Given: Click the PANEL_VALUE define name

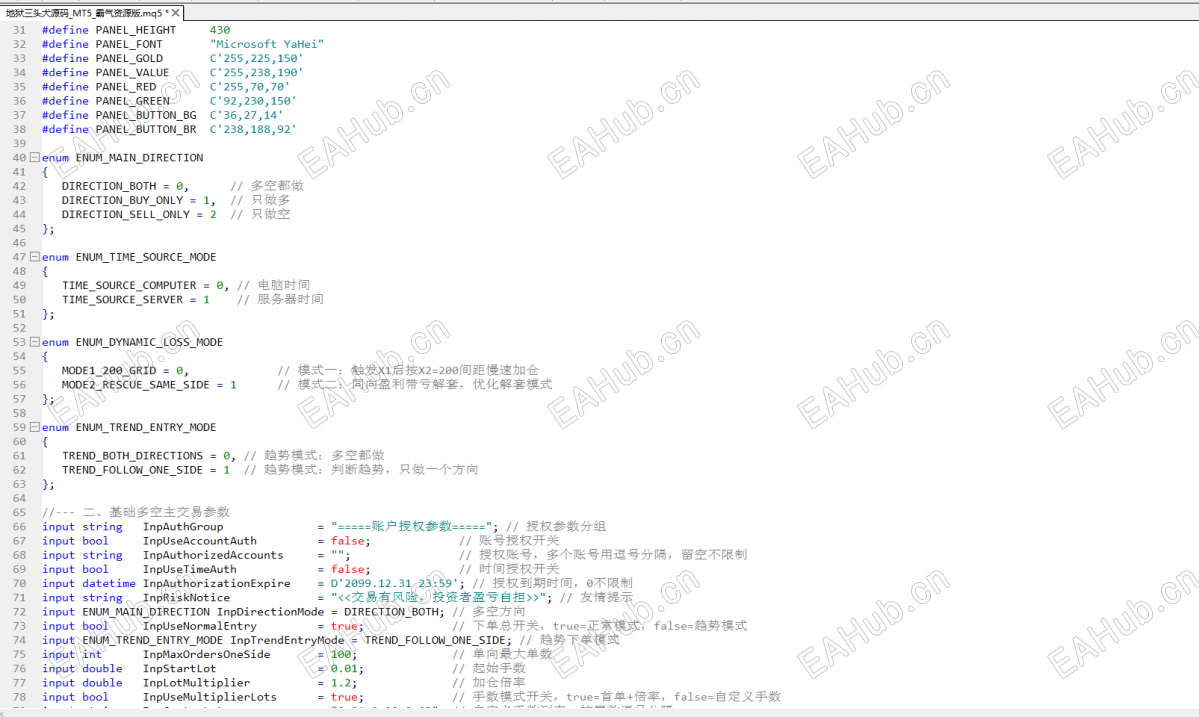Looking at the screenshot, I should tap(132, 73).
